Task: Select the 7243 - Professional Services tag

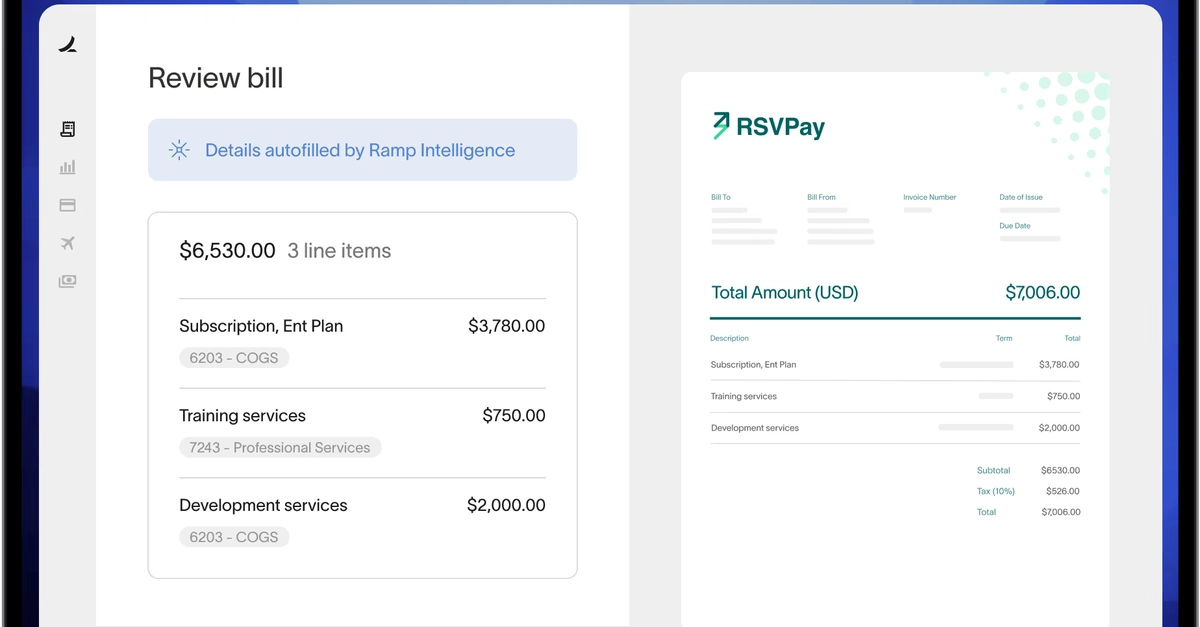Action: coord(280,447)
